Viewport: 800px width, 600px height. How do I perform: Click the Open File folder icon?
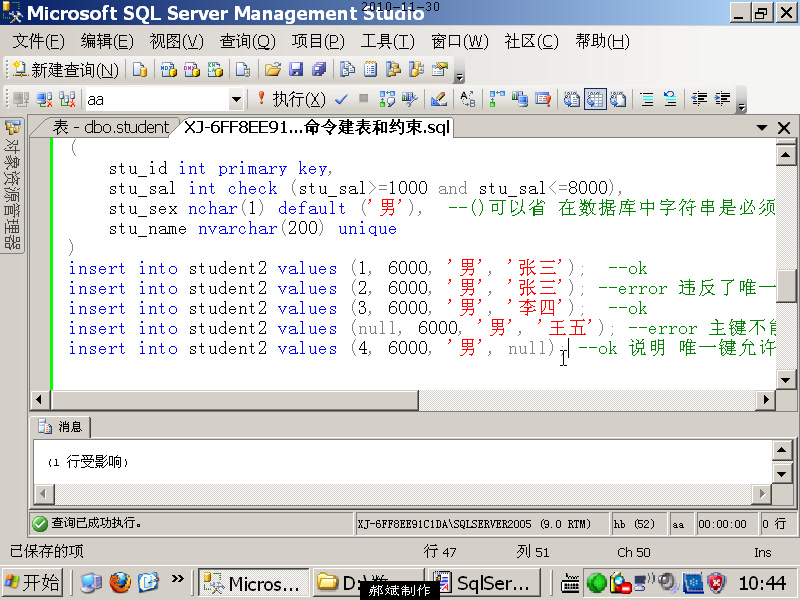click(273, 69)
